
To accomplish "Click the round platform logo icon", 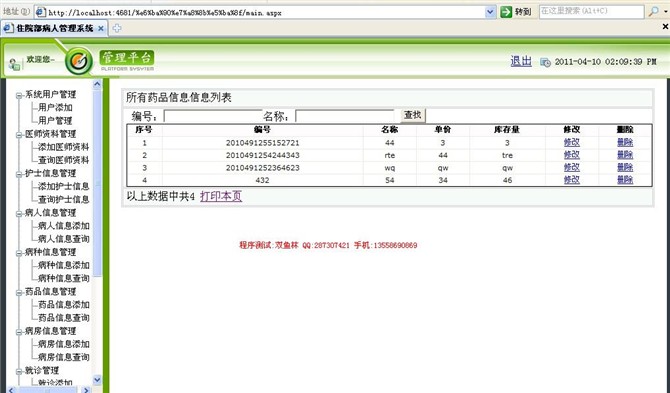I will 79,61.
